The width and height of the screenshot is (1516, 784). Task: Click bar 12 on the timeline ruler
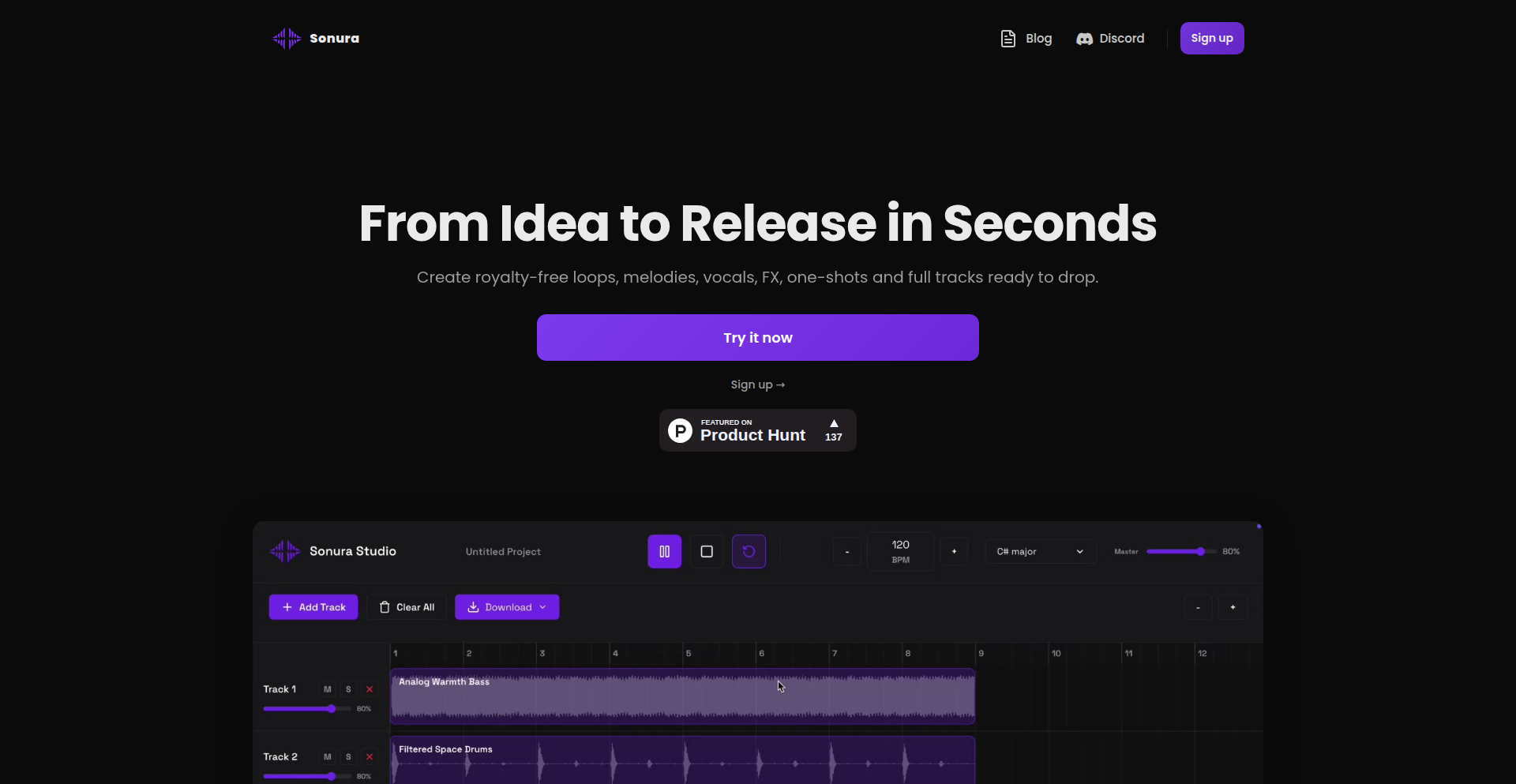coord(1203,654)
